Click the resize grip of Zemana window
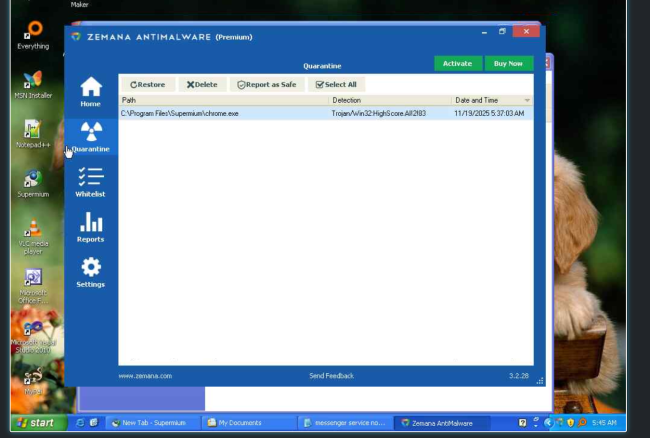The width and height of the screenshot is (650, 438). (540, 381)
